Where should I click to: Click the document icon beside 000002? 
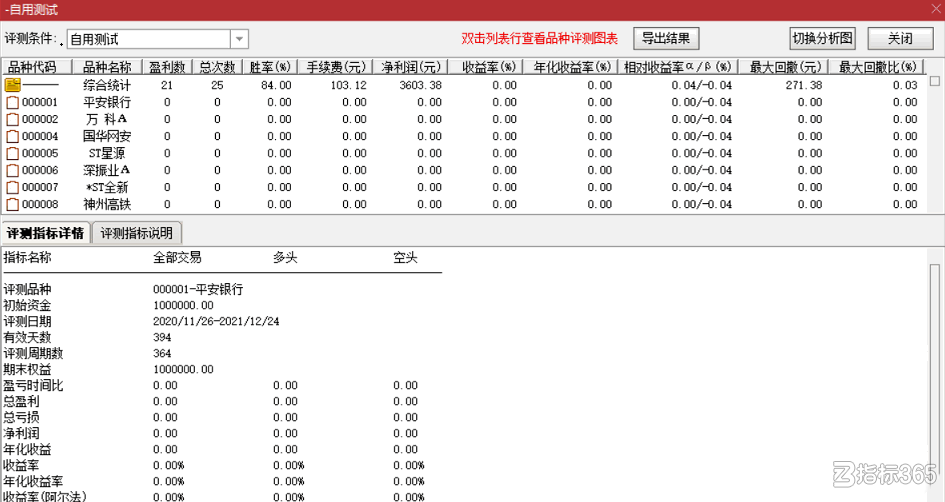pyautogui.click(x=12, y=119)
